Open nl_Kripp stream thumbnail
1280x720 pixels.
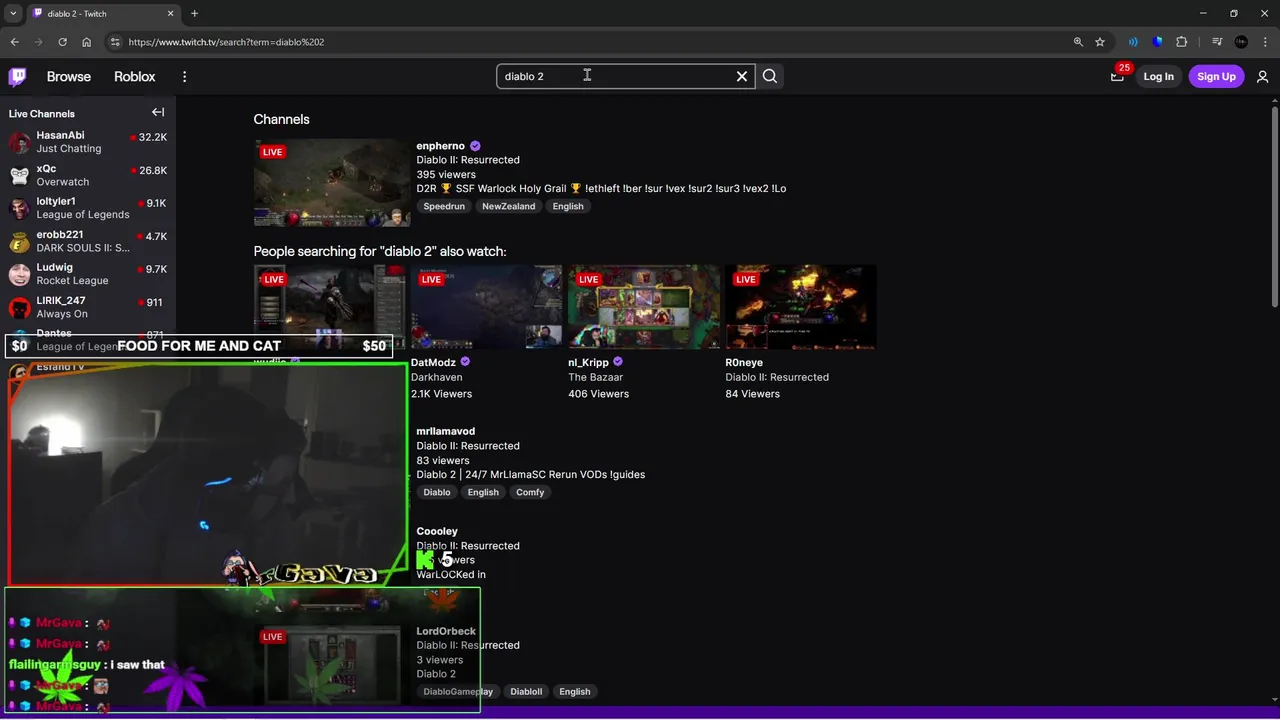pos(644,307)
